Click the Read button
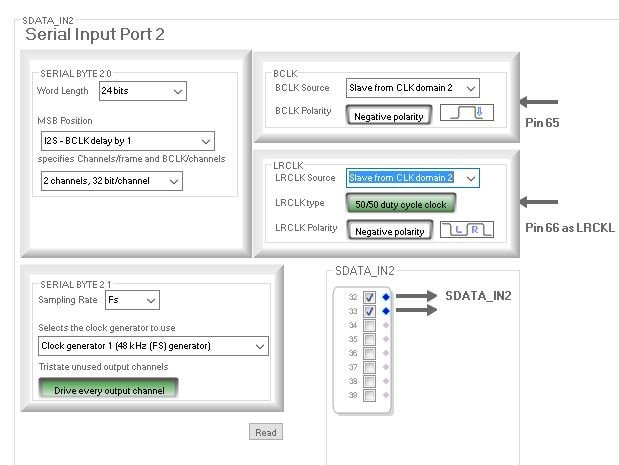Image resolution: width=619 pixels, height=465 pixels. pyautogui.click(x=266, y=432)
